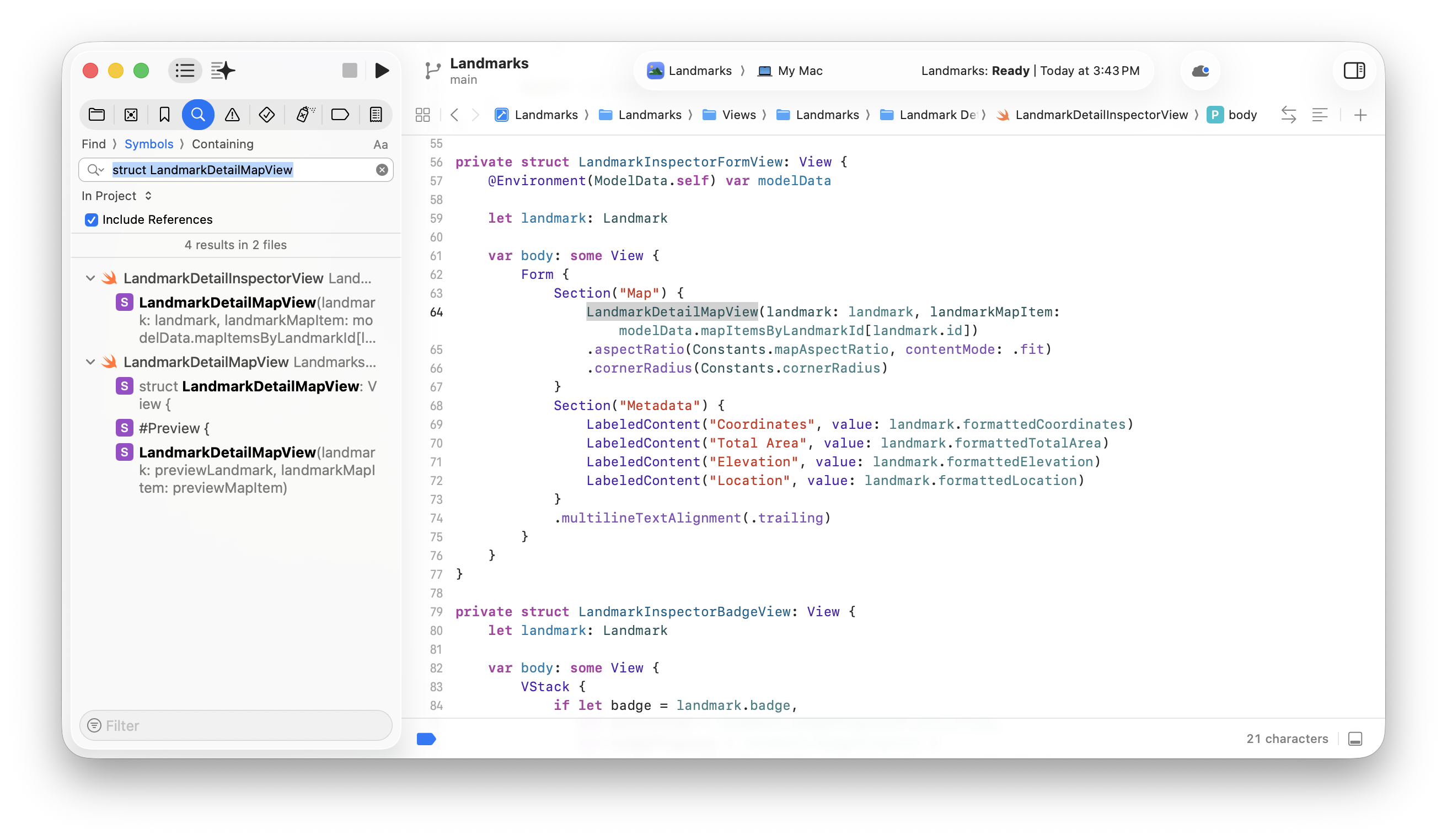
Task: Open the Breakpoint navigator
Action: (340, 115)
